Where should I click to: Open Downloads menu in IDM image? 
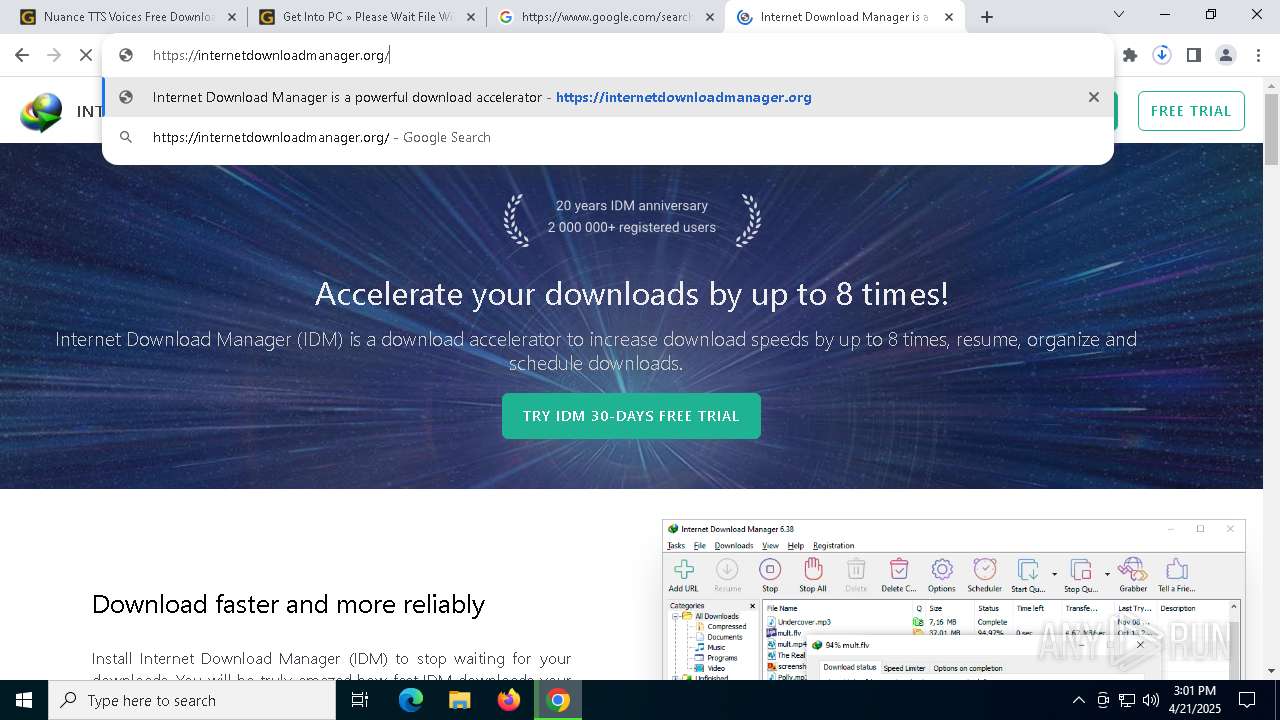tap(734, 545)
